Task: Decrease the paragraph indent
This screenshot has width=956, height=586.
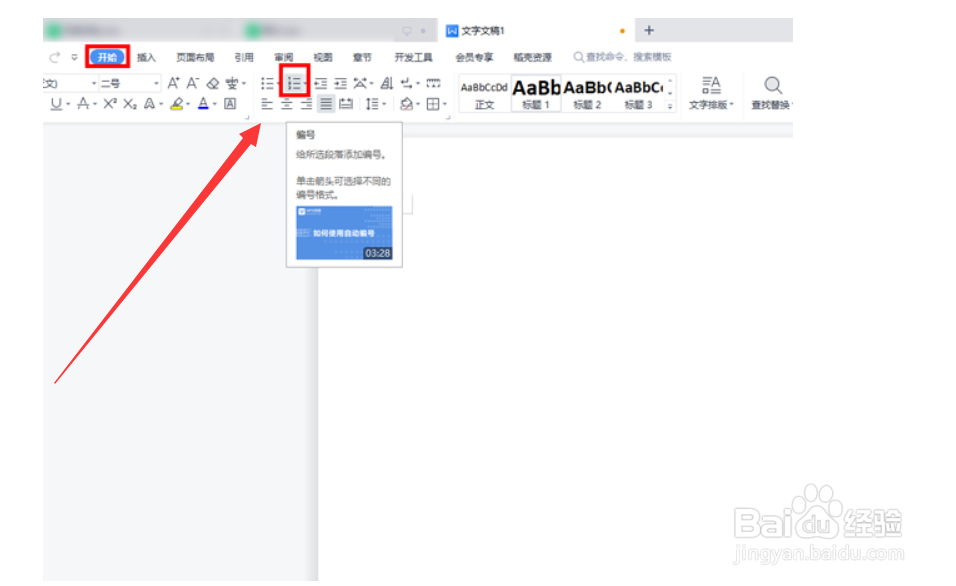Action: point(321,84)
